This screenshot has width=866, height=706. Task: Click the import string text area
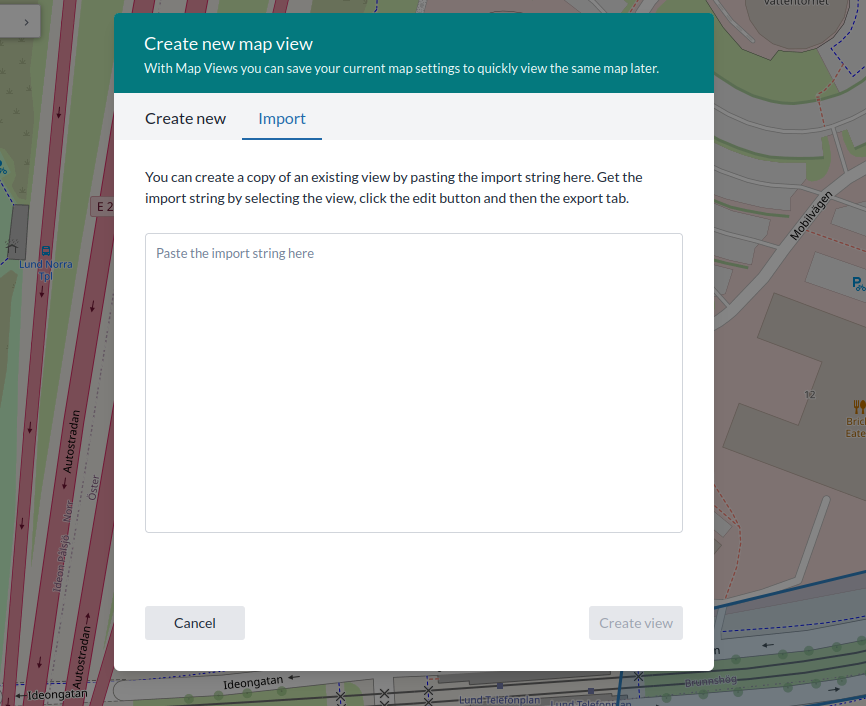(x=414, y=383)
